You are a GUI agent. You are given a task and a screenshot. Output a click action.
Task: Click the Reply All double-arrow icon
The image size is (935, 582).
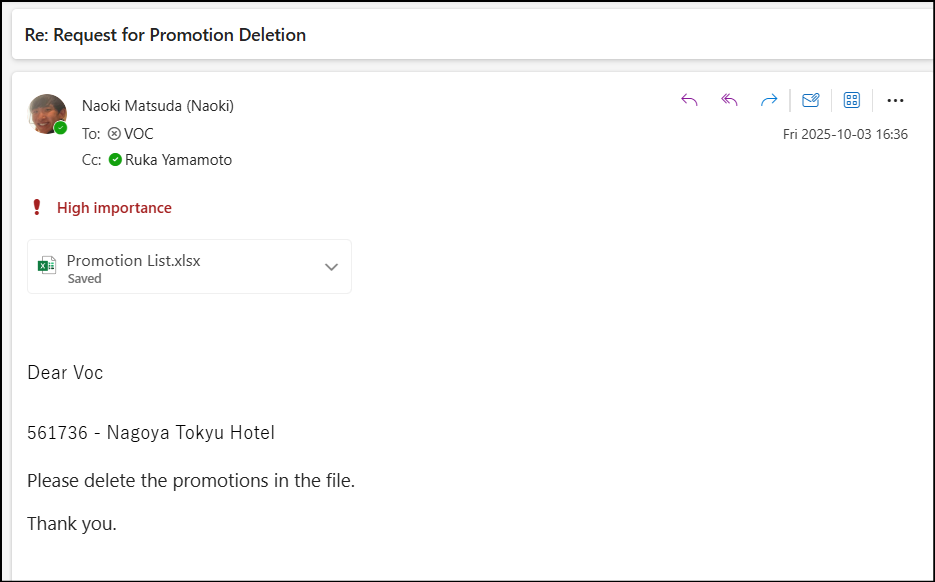[730, 100]
